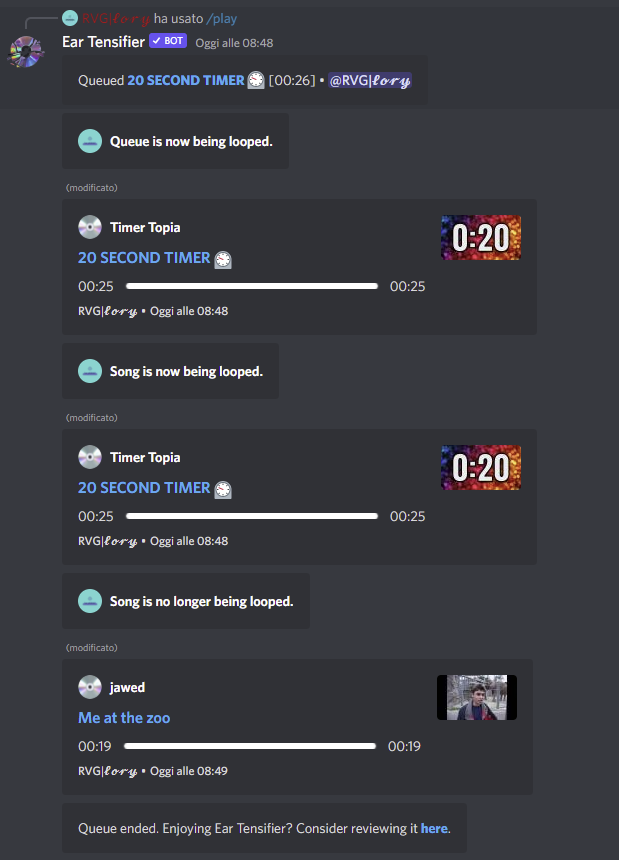Click the 'here' review link
619x860 pixels.
434,828
